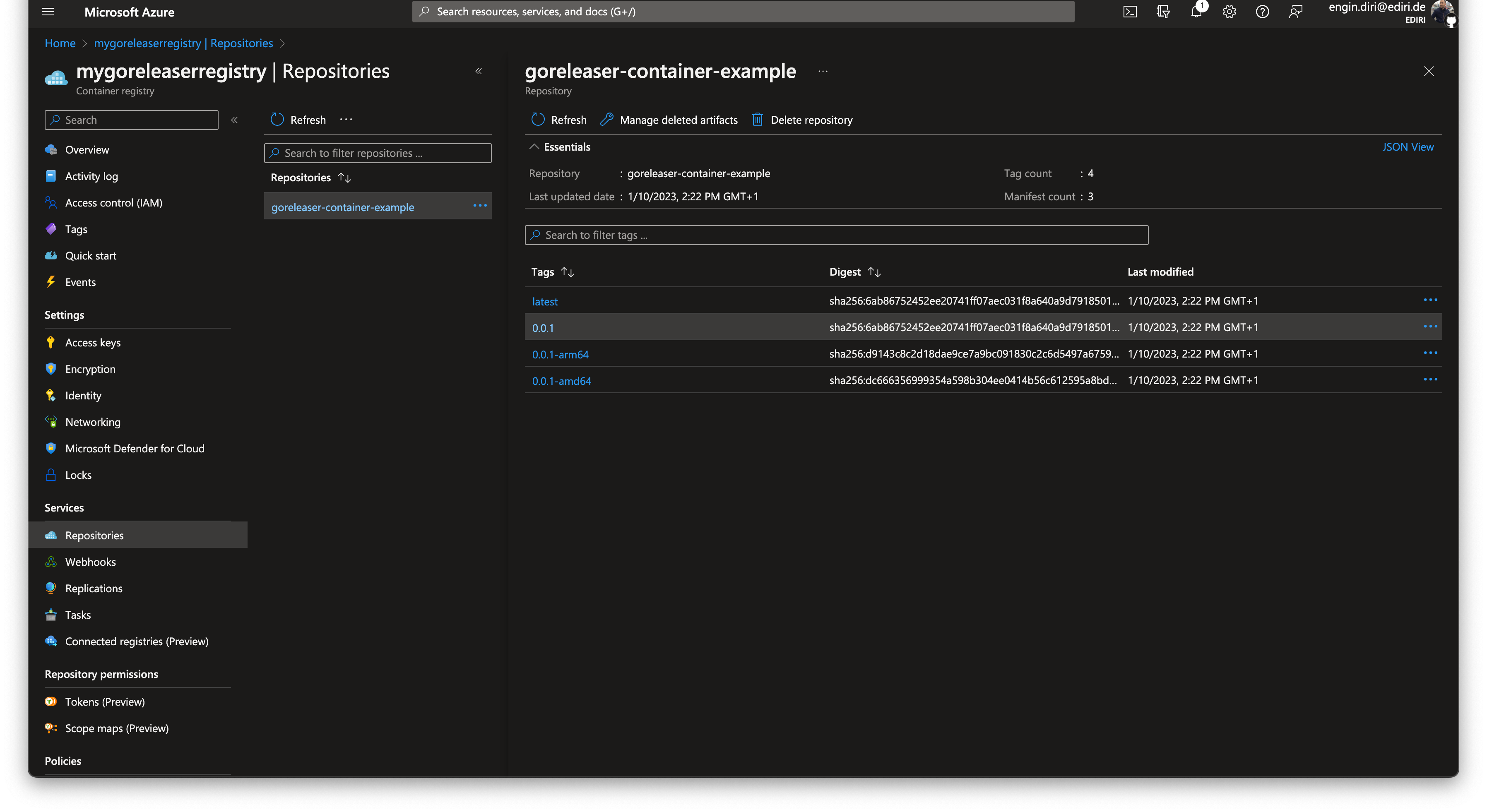
Task: Select Repositories in the Services menu
Action: coord(137,535)
